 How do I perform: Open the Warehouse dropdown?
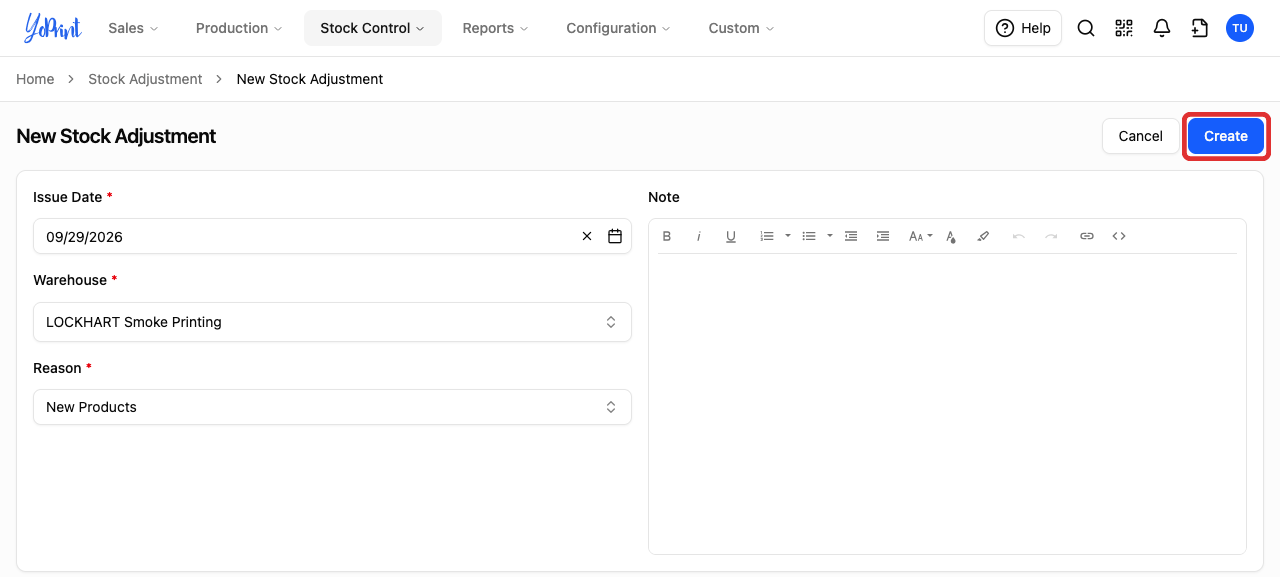[332, 322]
